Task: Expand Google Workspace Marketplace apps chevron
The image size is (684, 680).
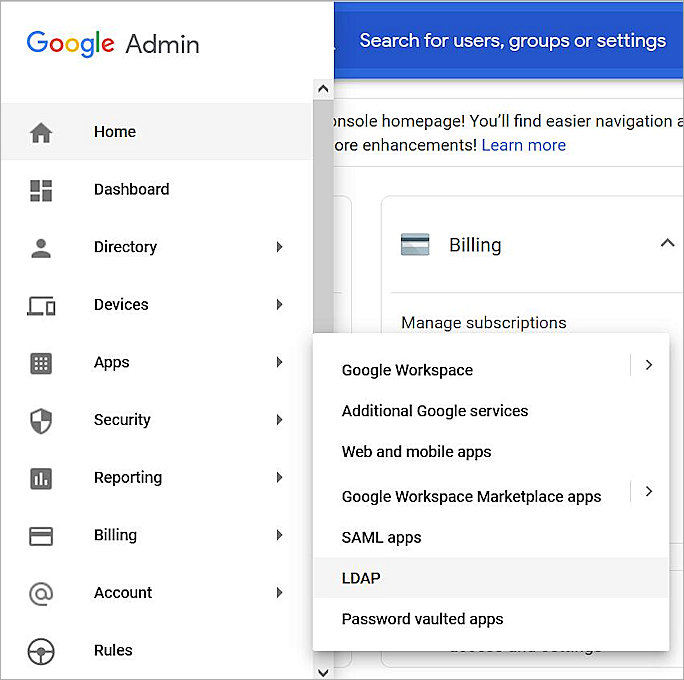Action: tap(648, 491)
